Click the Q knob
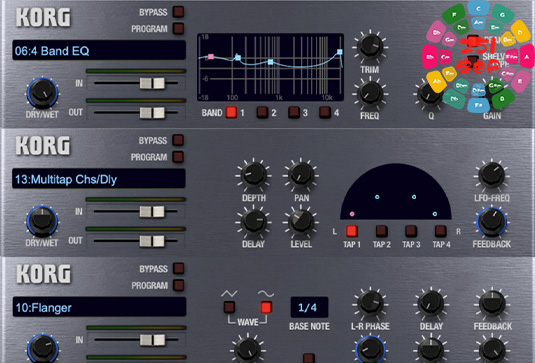The height and width of the screenshot is (363, 535). [x=431, y=94]
